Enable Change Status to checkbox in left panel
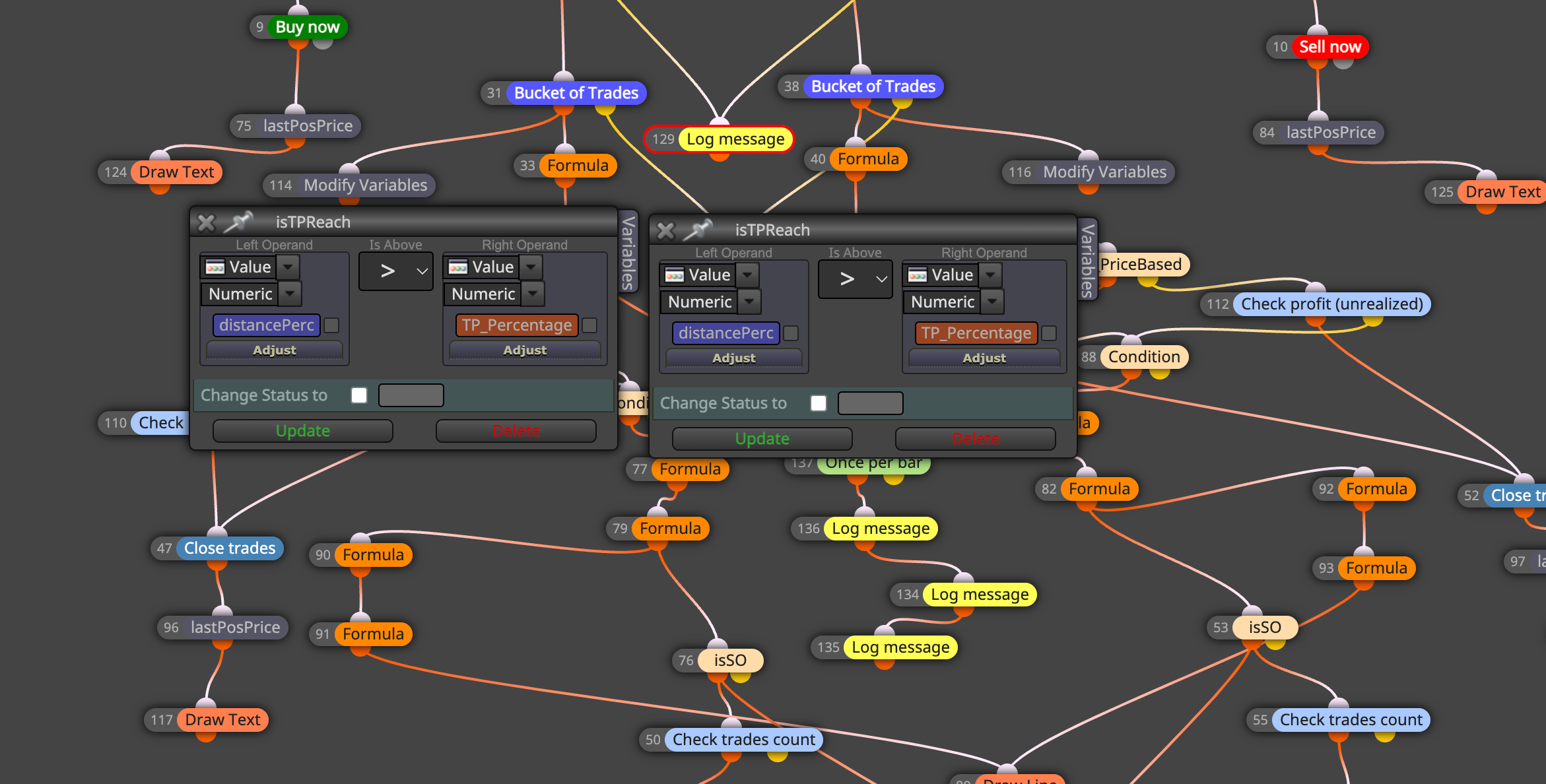 [359, 395]
